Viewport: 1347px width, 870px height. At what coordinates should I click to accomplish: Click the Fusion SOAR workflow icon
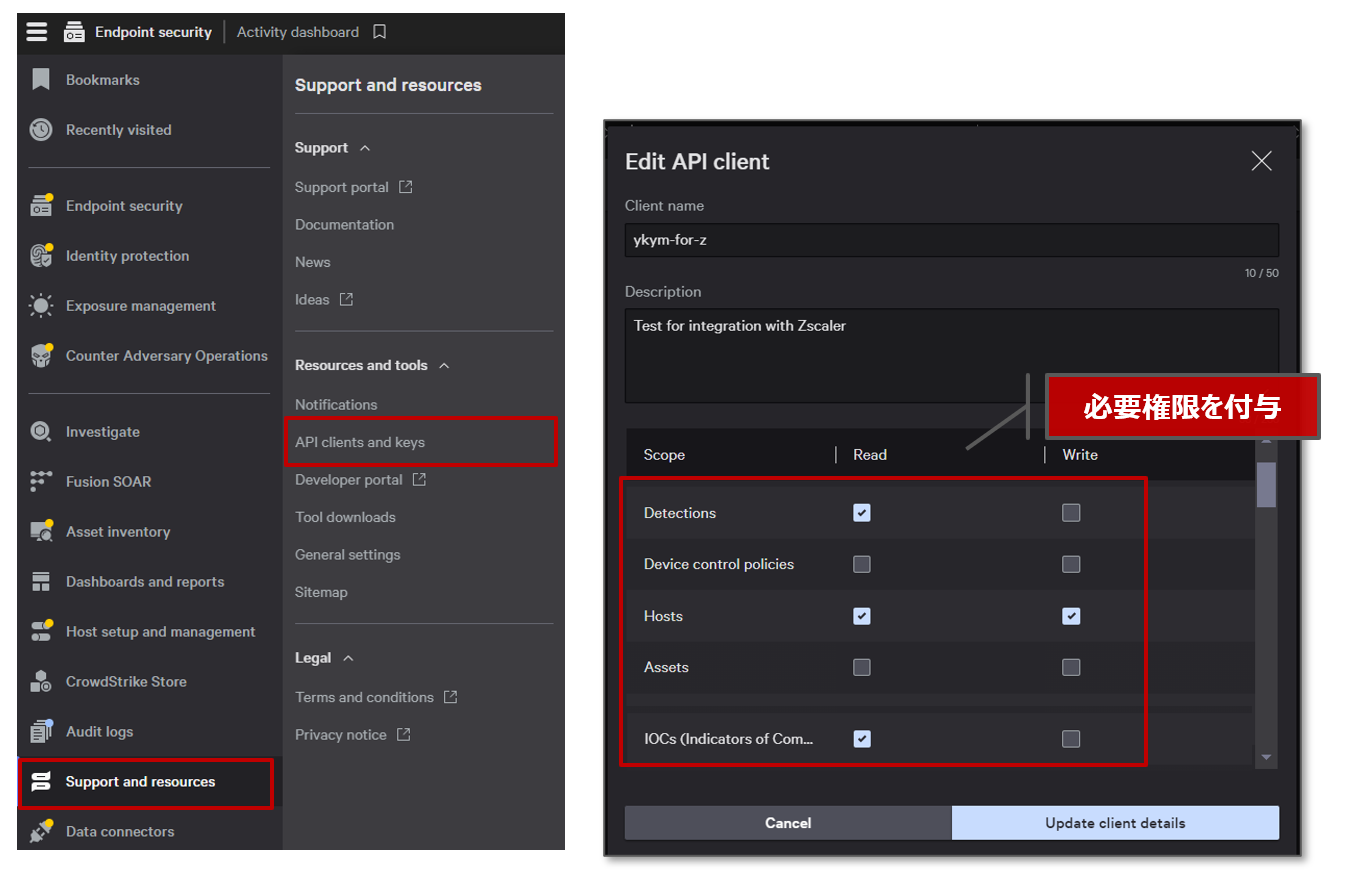click(41, 482)
